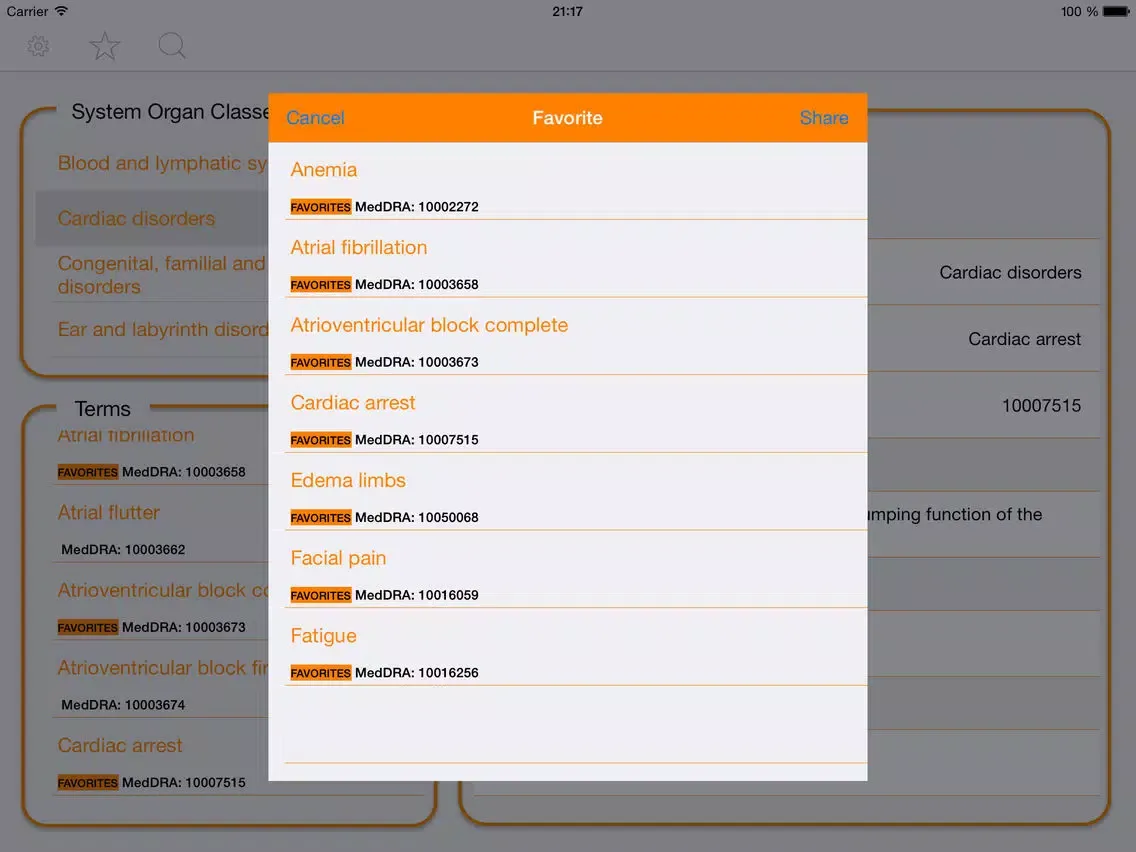Click Cardiac disorders value in detail panel
This screenshot has height=852, width=1136.
pyautogui.click(x=1010, y=272)
